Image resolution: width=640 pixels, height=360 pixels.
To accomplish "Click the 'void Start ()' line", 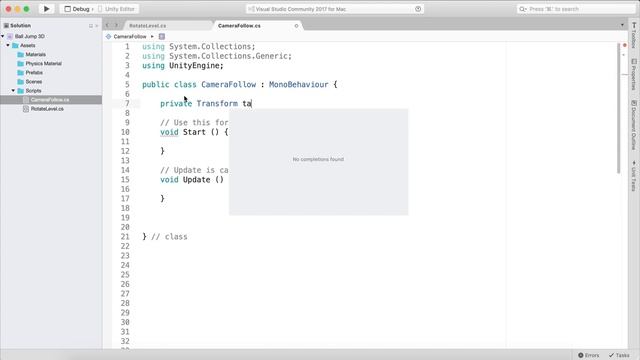I will pos(194,132).
